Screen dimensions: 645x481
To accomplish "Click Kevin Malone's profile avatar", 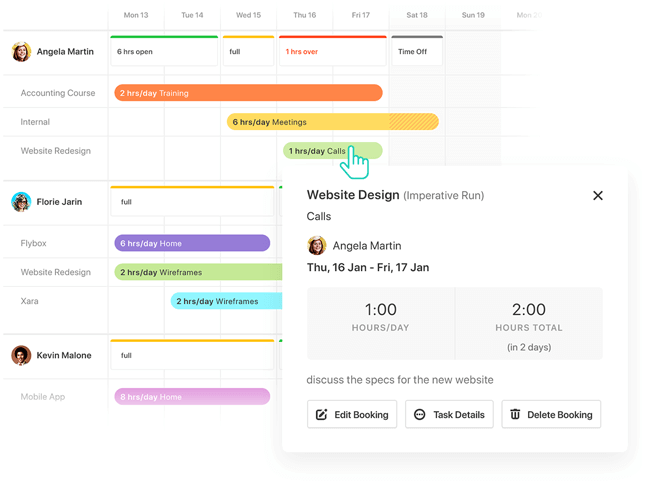I will pyautogui.click(x=21, y=355).
